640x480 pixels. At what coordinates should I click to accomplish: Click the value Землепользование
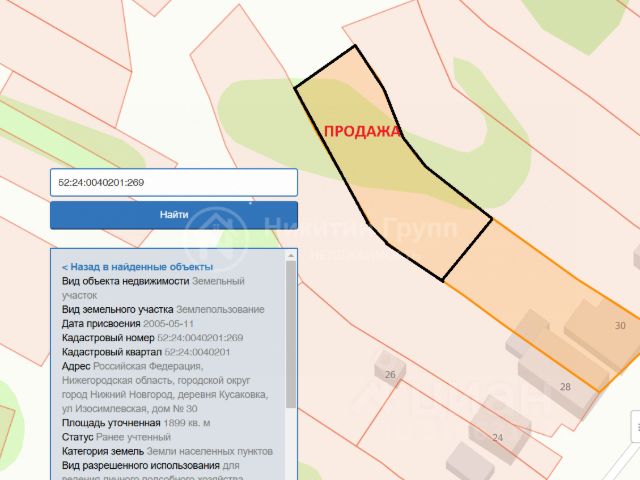click(x=220, y=309)
